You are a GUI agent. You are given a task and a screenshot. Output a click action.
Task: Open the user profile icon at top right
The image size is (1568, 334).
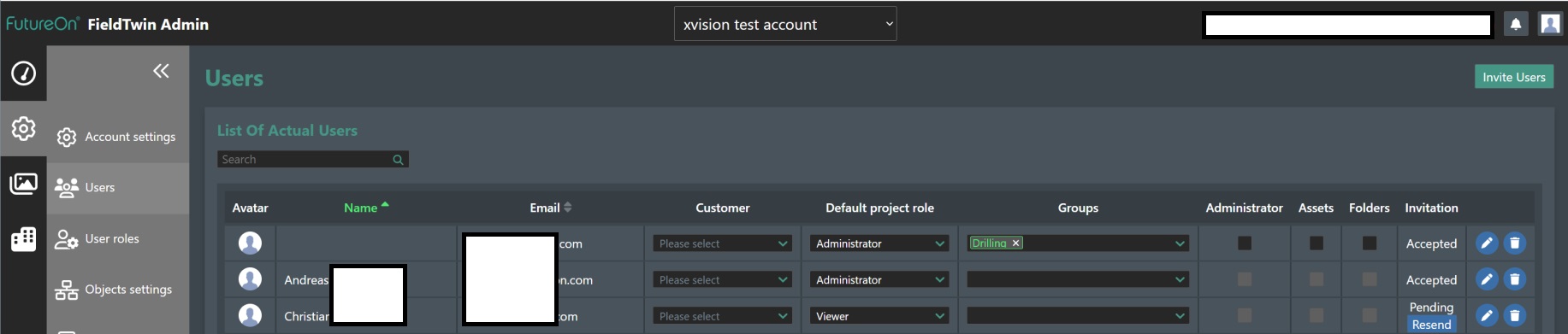tap(1549, 24)
